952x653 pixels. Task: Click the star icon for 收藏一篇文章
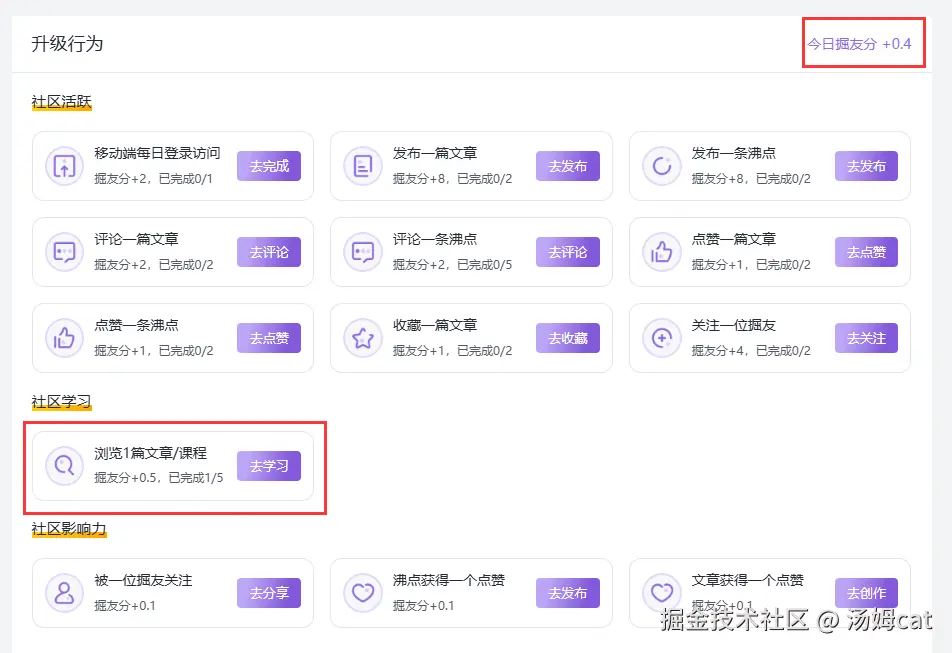tap(362, 338)
